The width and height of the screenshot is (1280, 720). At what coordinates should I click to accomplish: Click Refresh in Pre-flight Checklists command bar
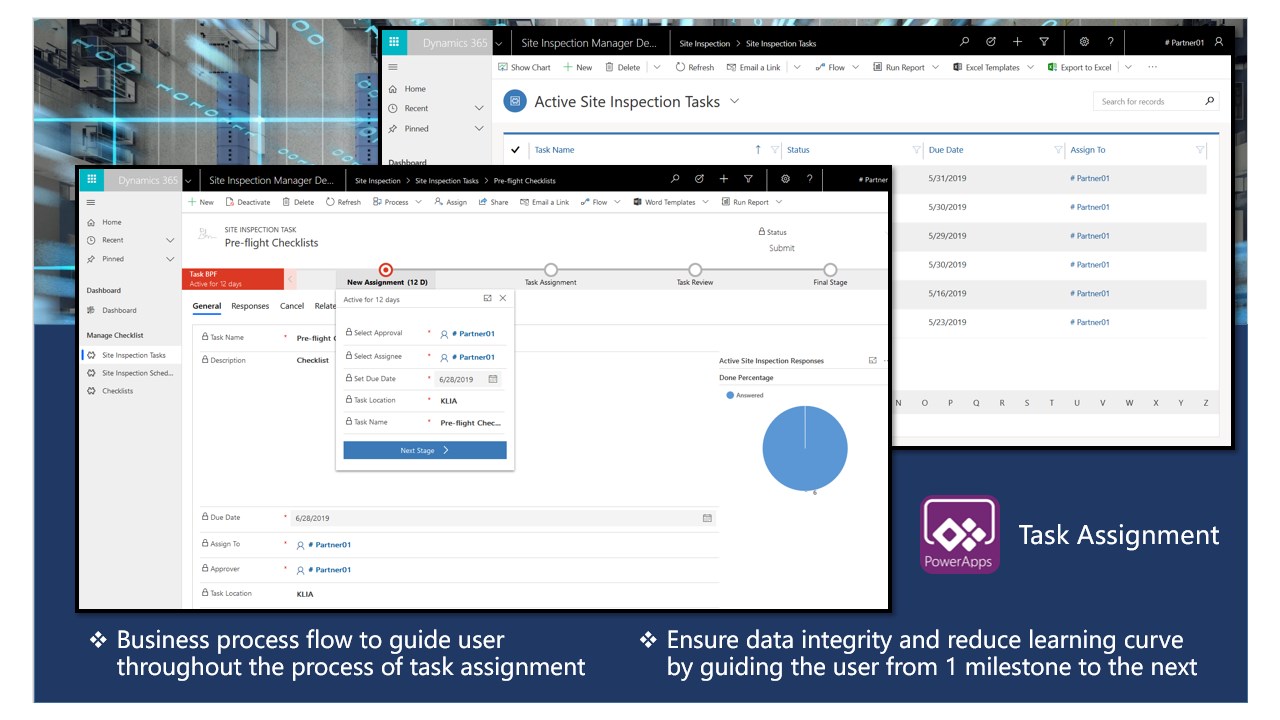[343, 202]
